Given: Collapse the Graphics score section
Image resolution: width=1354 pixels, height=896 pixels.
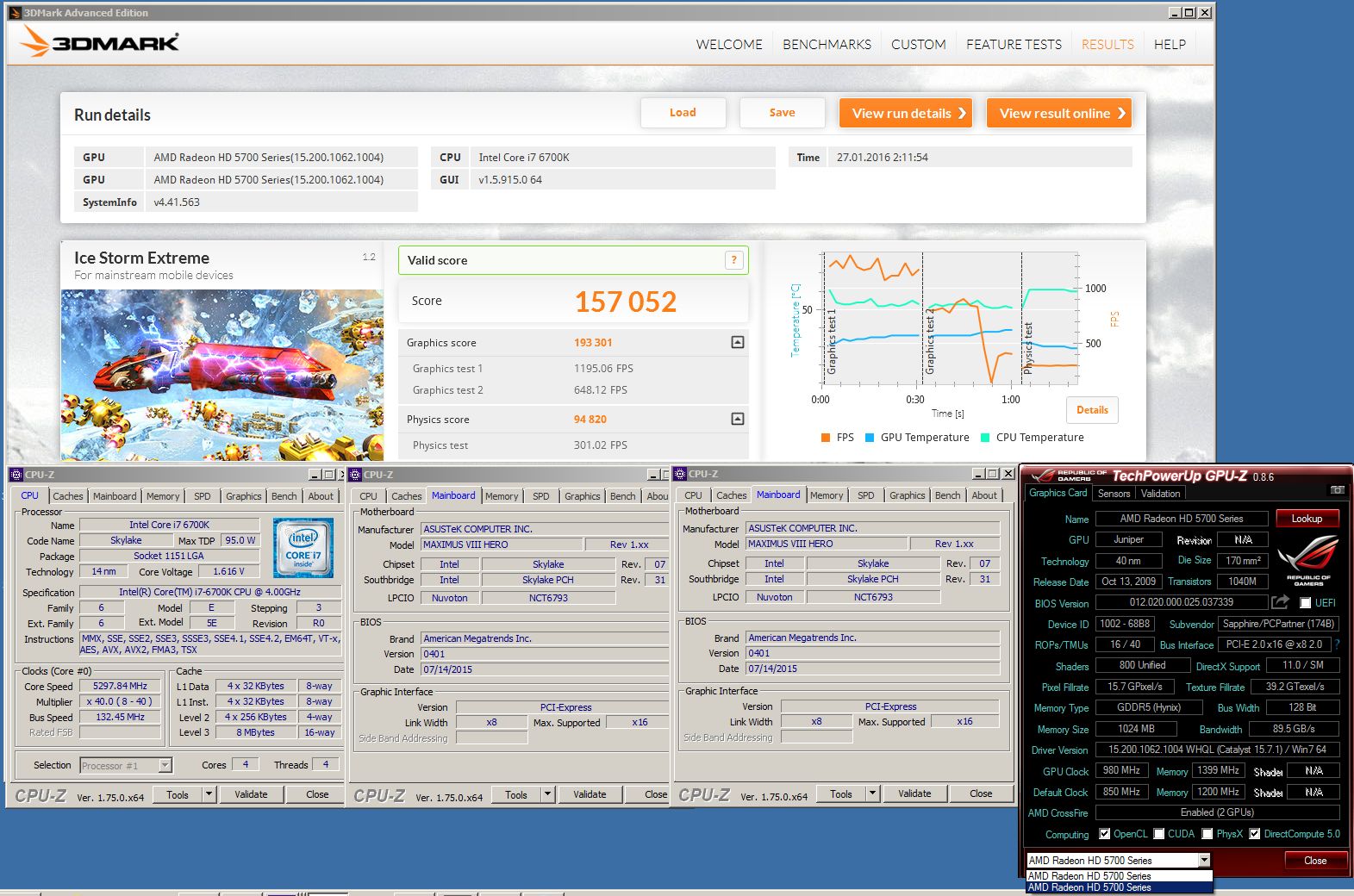Looking at the screenshot, I should tap(738, 342).
